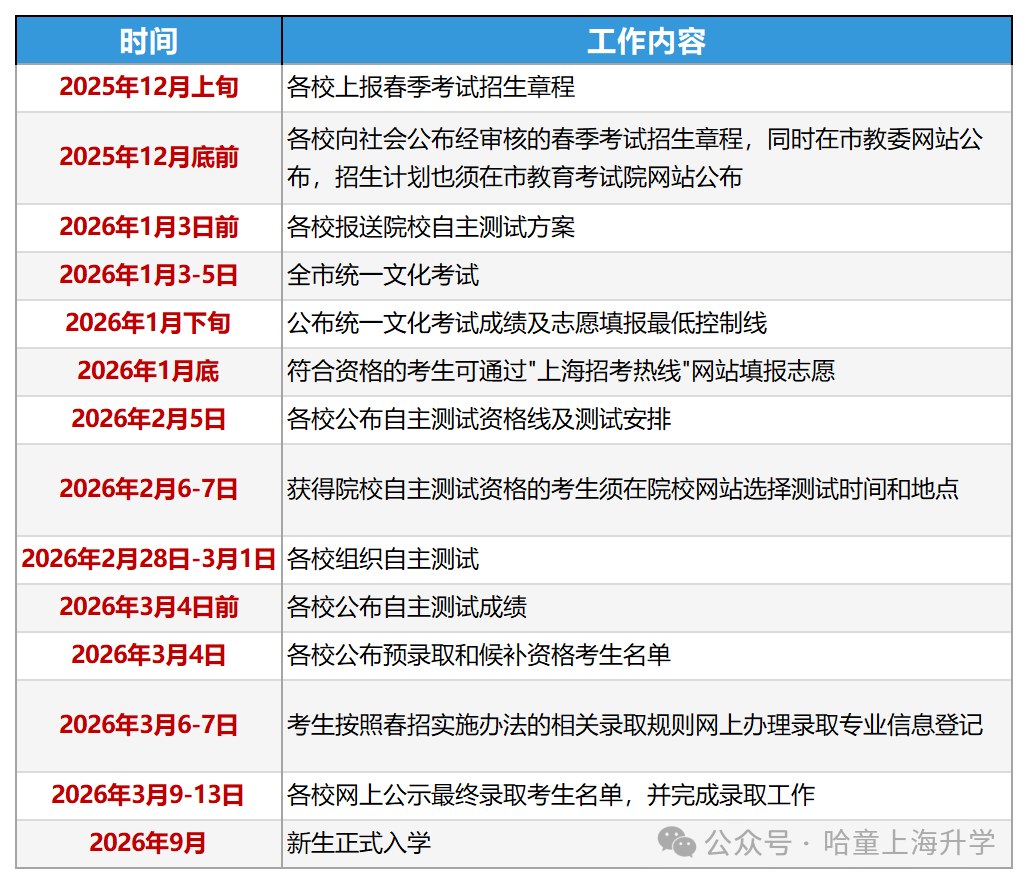The height and width of the screenshot is (884, 1028).
Task: Click the 2026年3月6-7日 date cell
Action: coord(149,725)
